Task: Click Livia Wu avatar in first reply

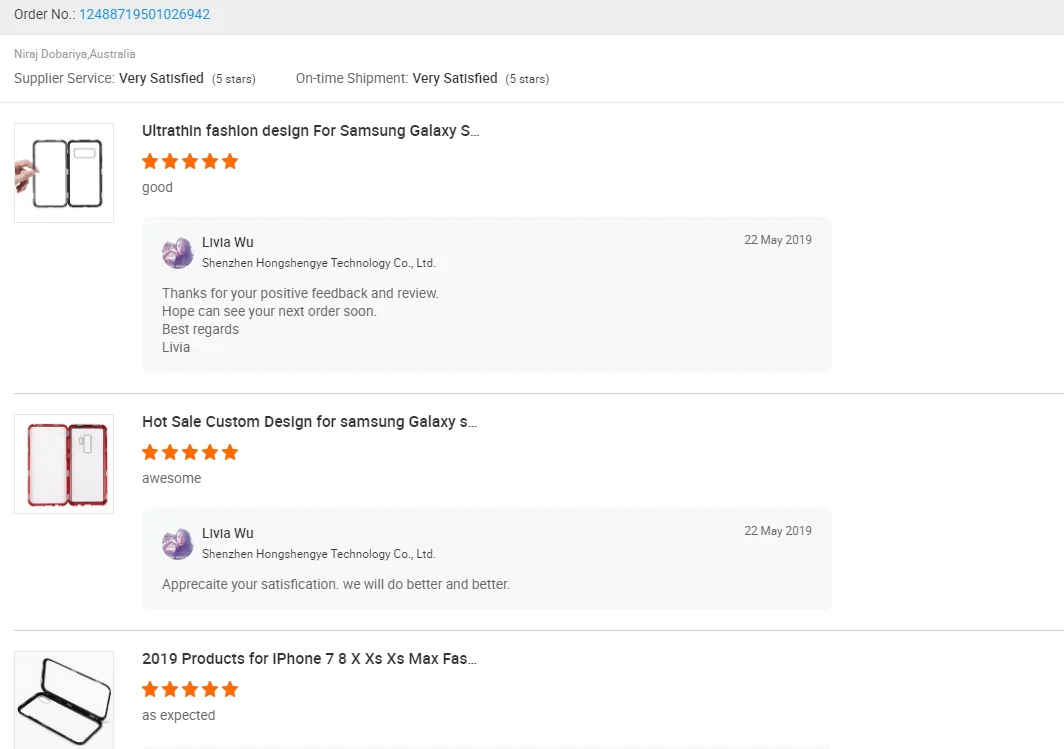Action: pos(178,253)
